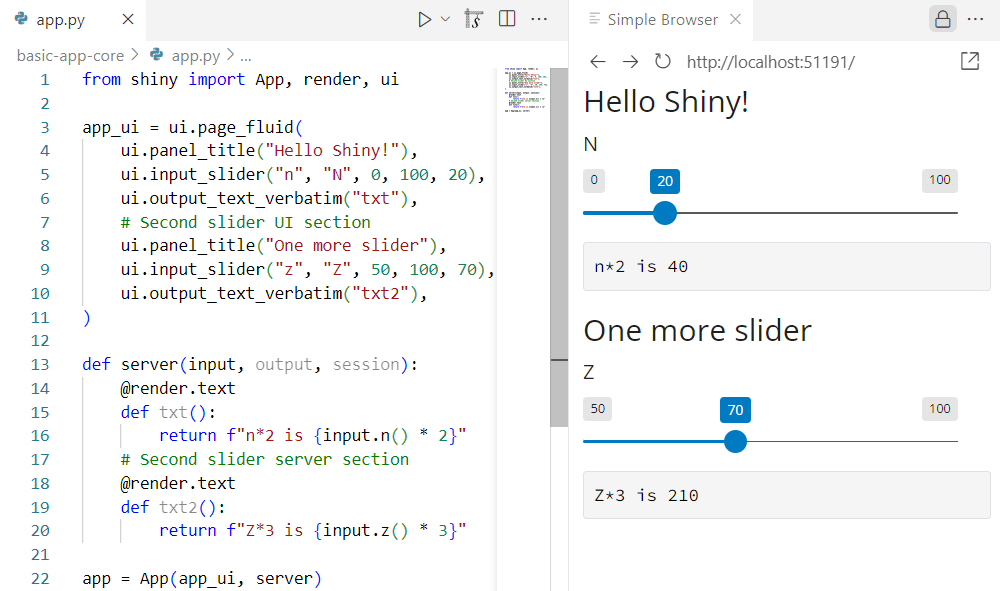1000x591 pixels.
Task: Open localhost page in external browser
Action: click(x=969, y=62)
